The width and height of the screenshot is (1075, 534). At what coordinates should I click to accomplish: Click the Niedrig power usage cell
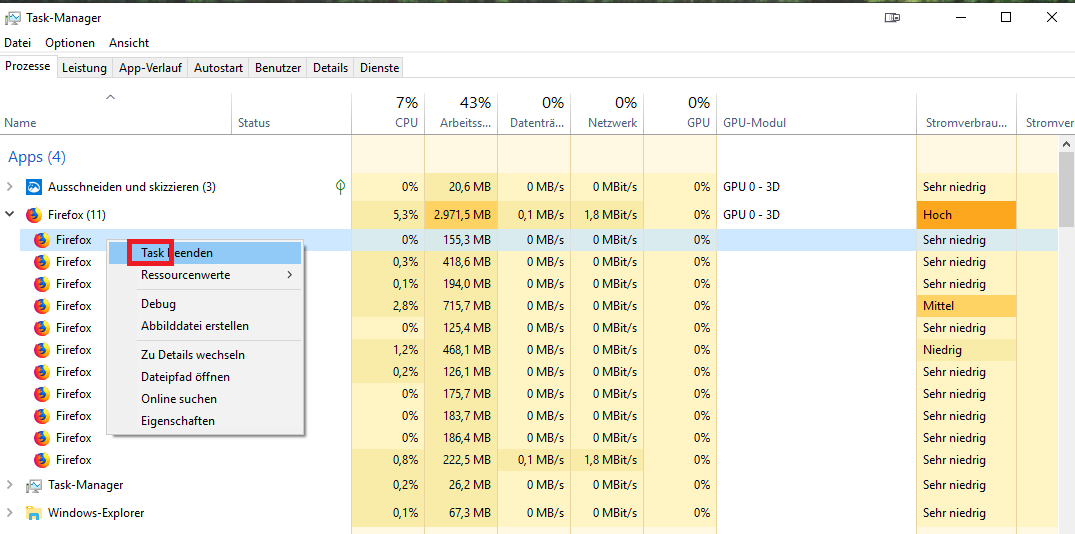pyautogui.click(x=967, y=350)
